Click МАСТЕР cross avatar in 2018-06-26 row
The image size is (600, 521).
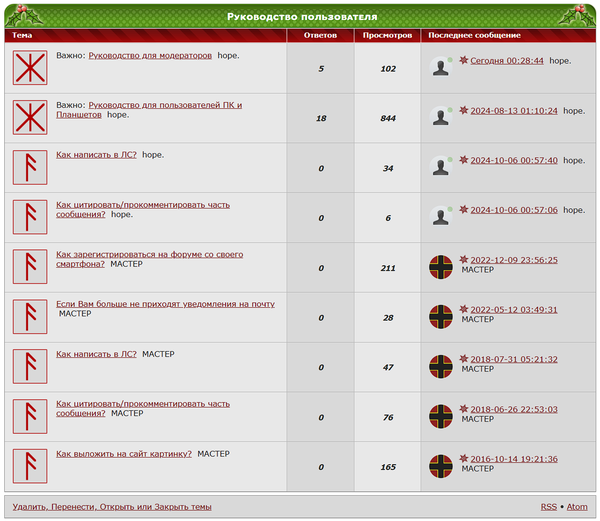[x=440, y=417]
